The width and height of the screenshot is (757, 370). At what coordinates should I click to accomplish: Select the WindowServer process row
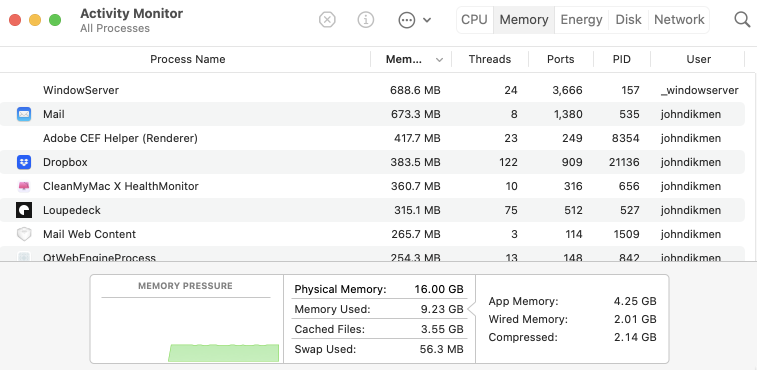tap(372, 90)
